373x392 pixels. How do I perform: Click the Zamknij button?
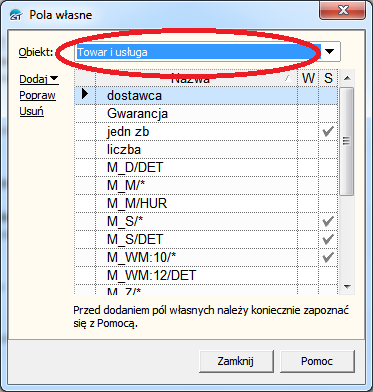[236, 361]
